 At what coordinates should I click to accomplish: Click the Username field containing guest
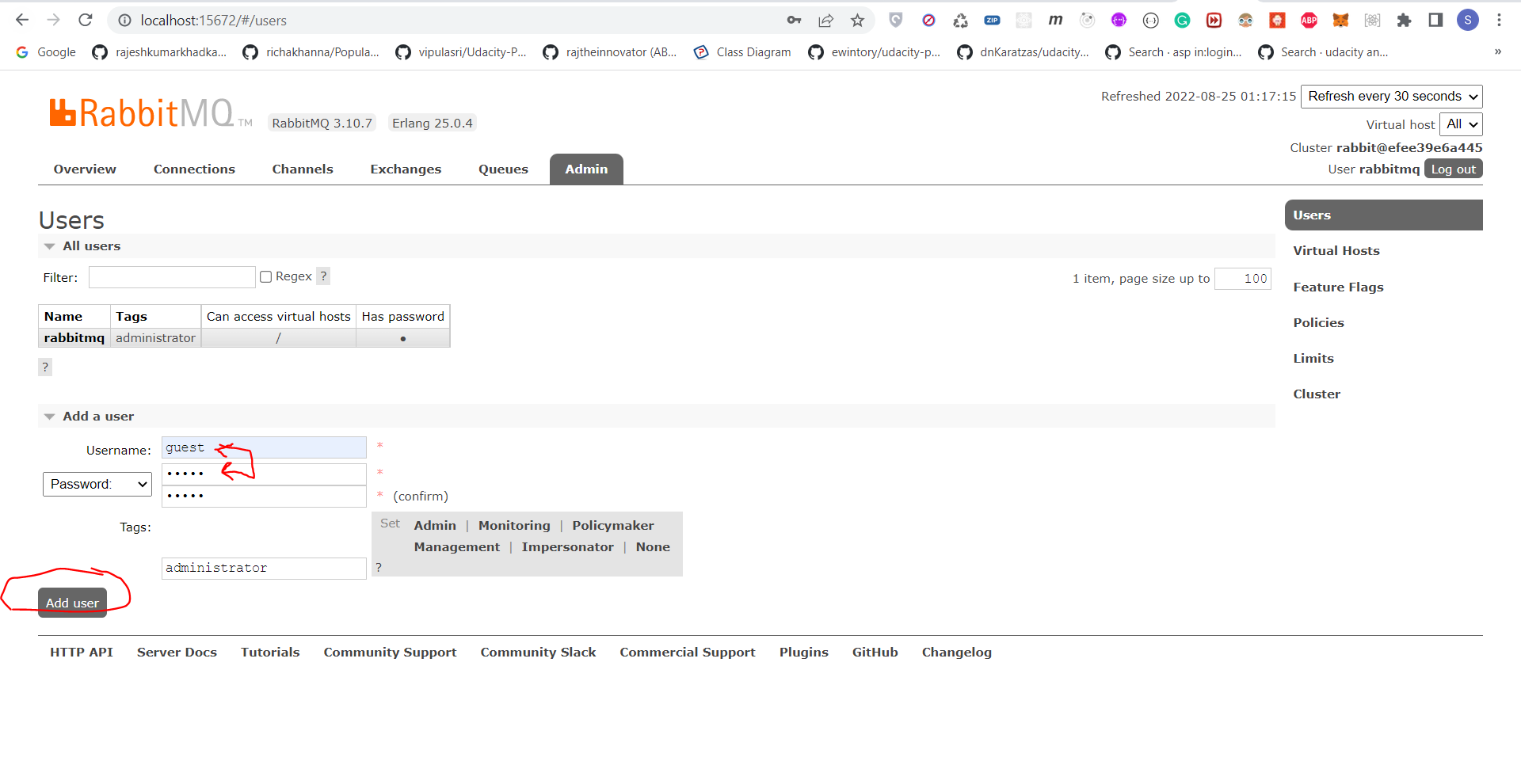[x=264, y=447]
